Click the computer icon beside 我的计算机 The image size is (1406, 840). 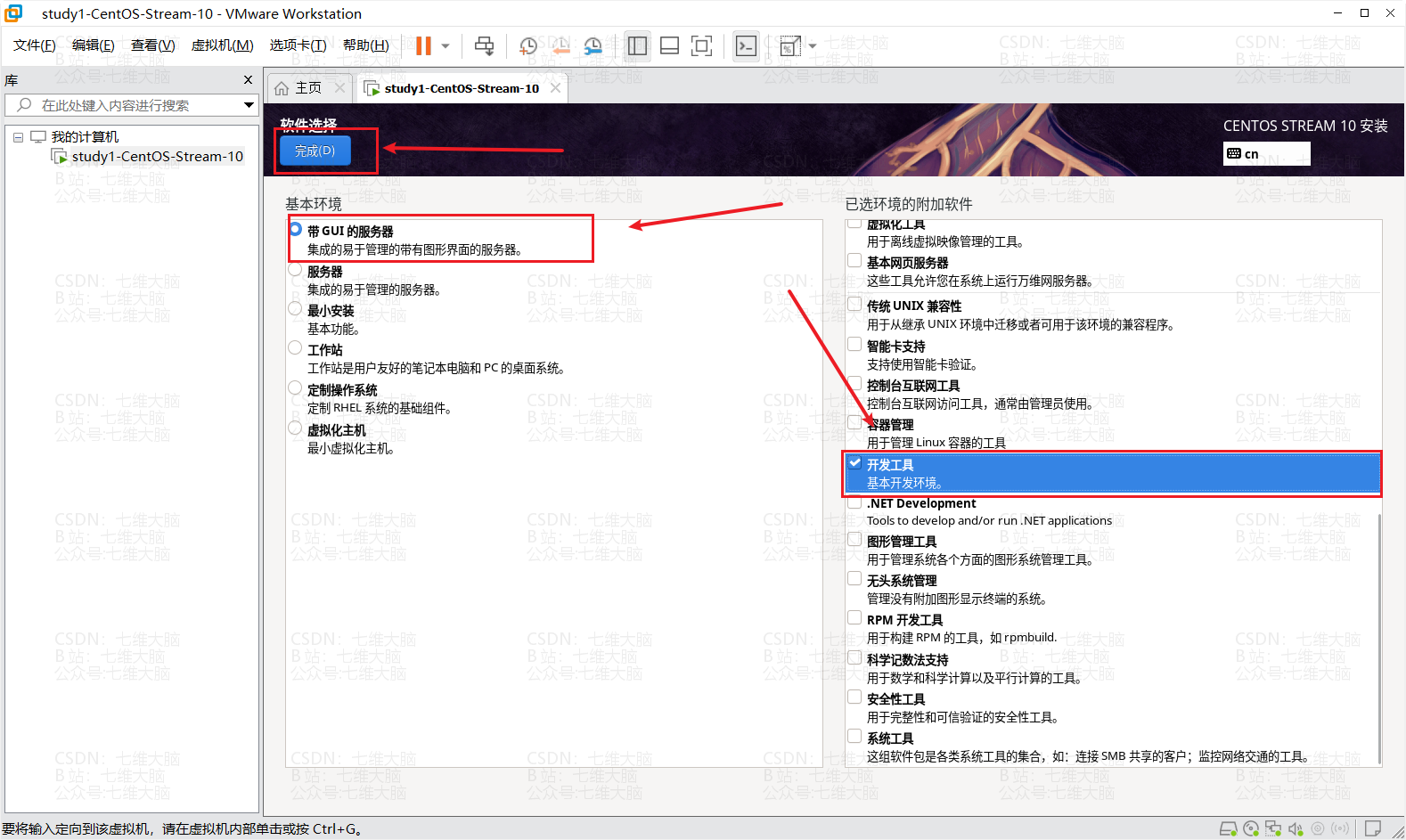pyautogui.click(x=38, y=136)
